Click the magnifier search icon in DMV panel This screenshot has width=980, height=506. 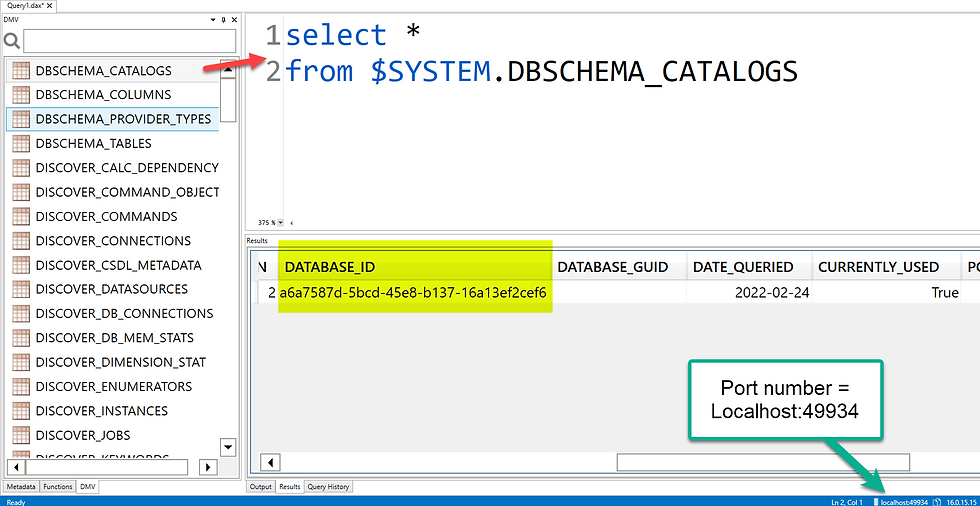coord(12,41)
